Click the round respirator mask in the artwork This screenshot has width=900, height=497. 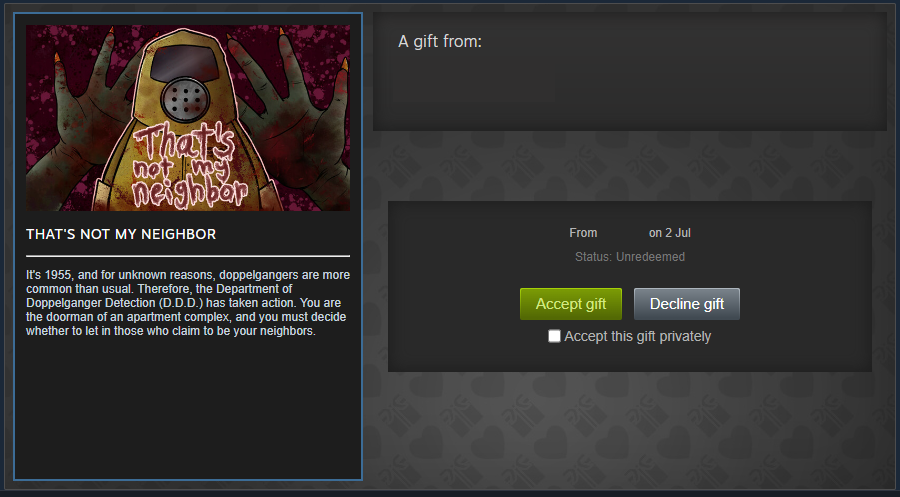pos(185,100)
